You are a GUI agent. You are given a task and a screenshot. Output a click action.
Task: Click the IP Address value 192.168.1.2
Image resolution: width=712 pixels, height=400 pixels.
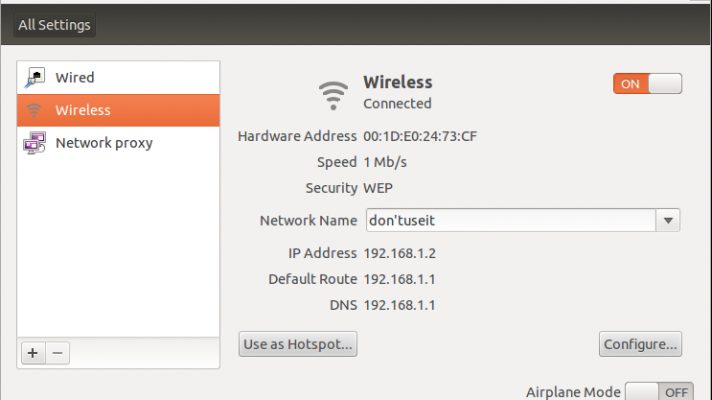click(399, 253)
